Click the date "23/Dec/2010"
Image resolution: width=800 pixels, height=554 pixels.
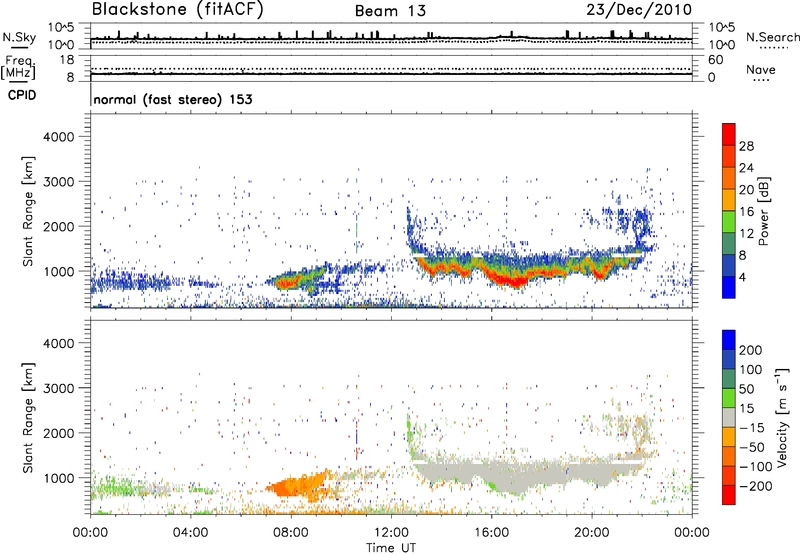click(x=639, y=9)
